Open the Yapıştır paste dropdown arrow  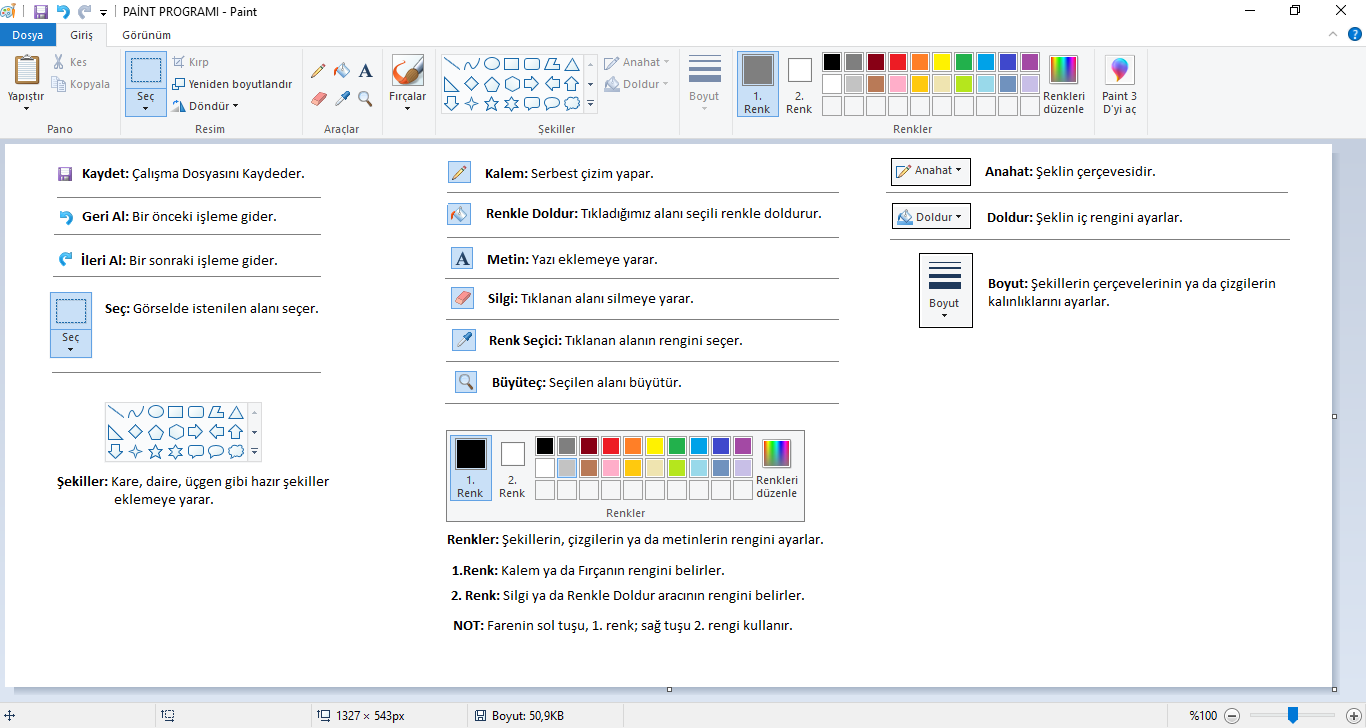26,108
